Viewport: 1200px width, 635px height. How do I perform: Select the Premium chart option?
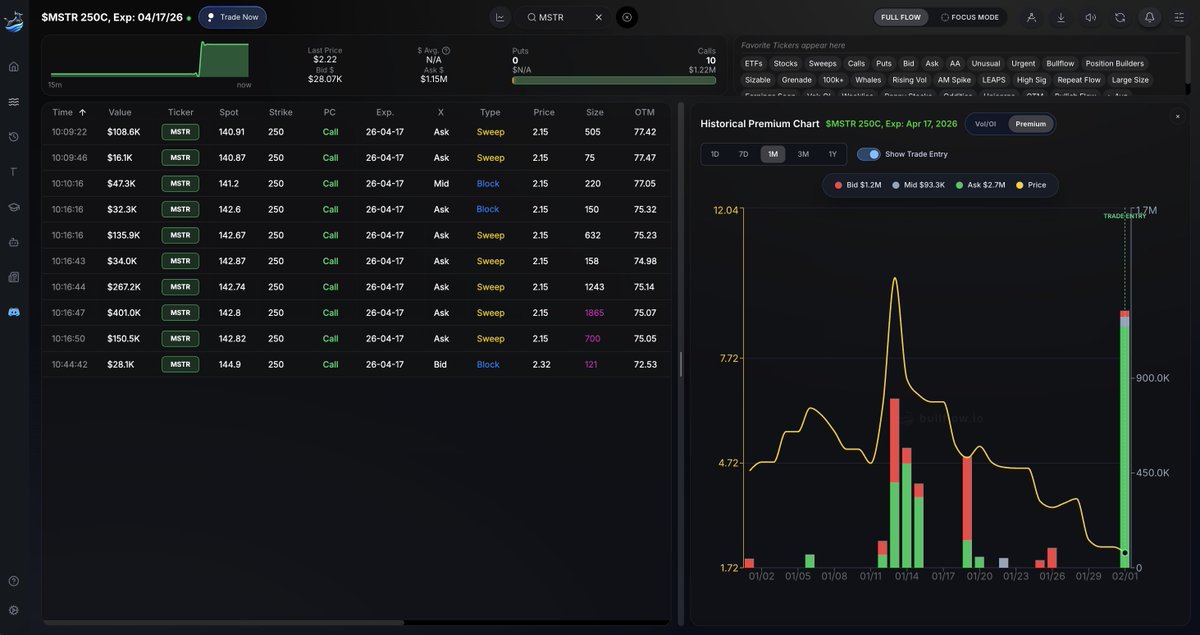tap(1031, 124)
